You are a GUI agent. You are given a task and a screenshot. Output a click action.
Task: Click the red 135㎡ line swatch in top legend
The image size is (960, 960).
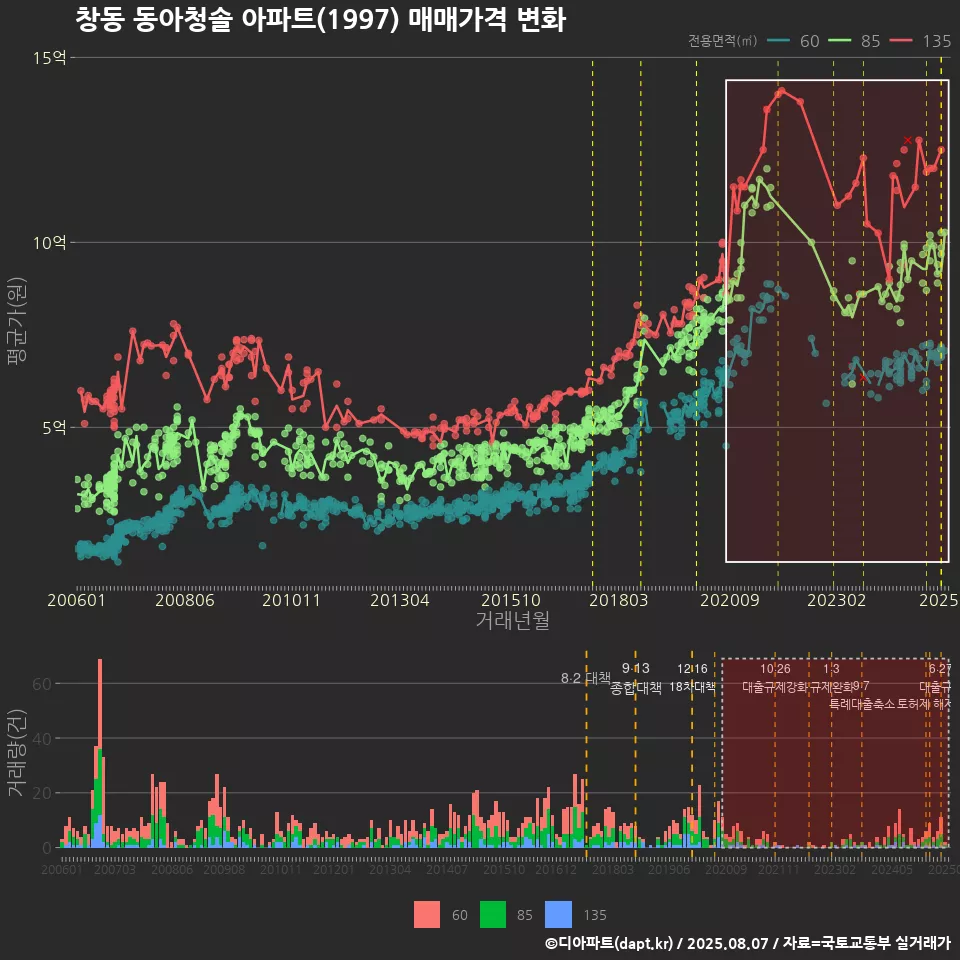(901, 41)
